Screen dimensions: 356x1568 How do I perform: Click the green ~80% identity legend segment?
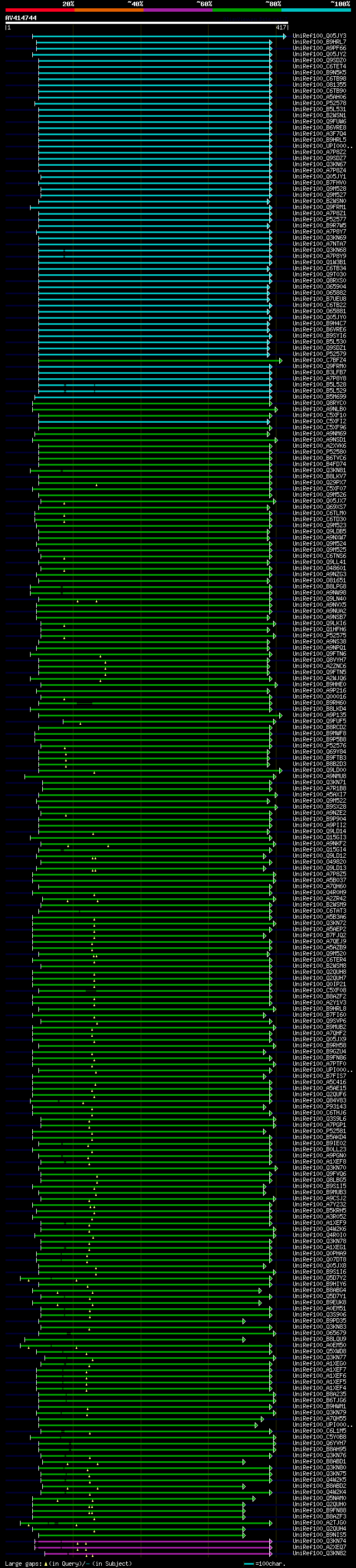[247, 10]
